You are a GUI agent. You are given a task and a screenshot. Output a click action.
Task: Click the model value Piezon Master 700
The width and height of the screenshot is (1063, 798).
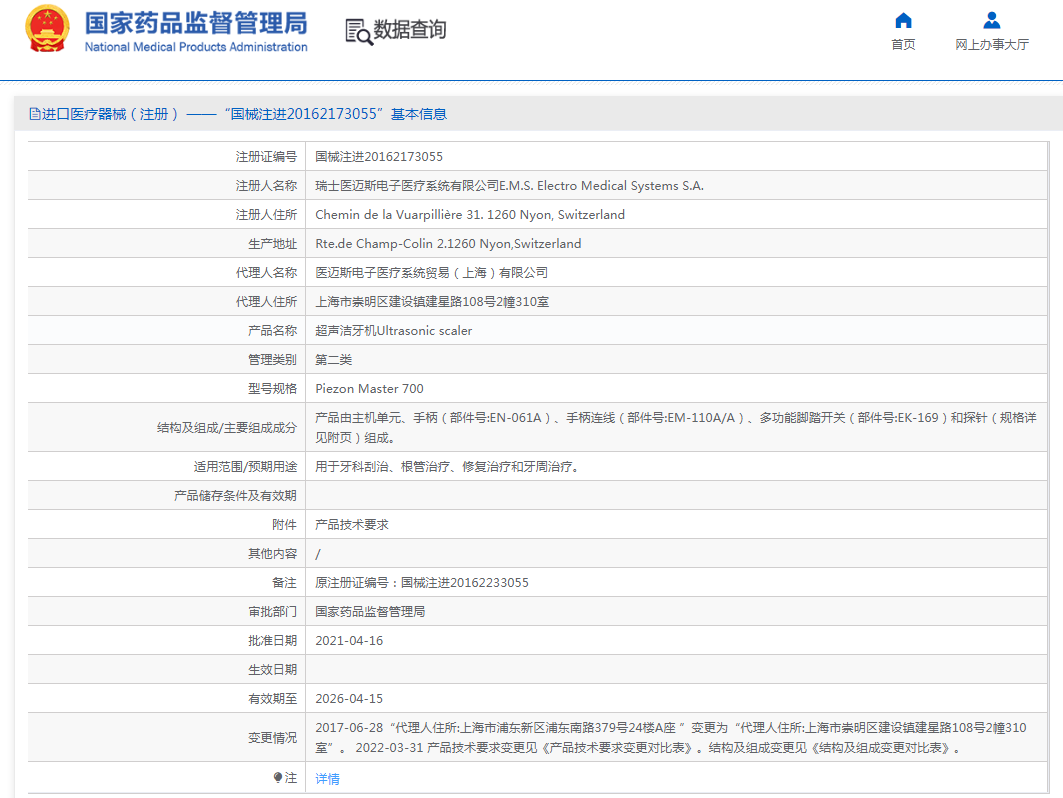(369, 389)
